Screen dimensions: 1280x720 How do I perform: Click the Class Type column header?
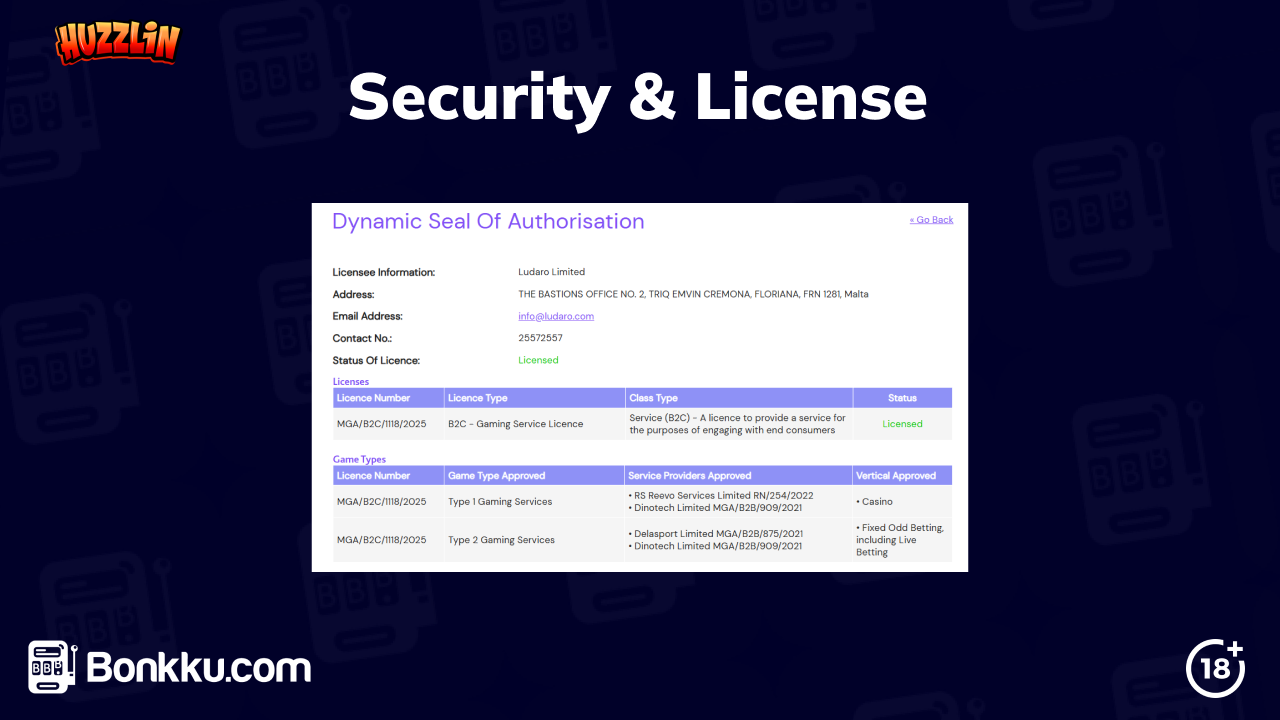(x=739, y=398)
